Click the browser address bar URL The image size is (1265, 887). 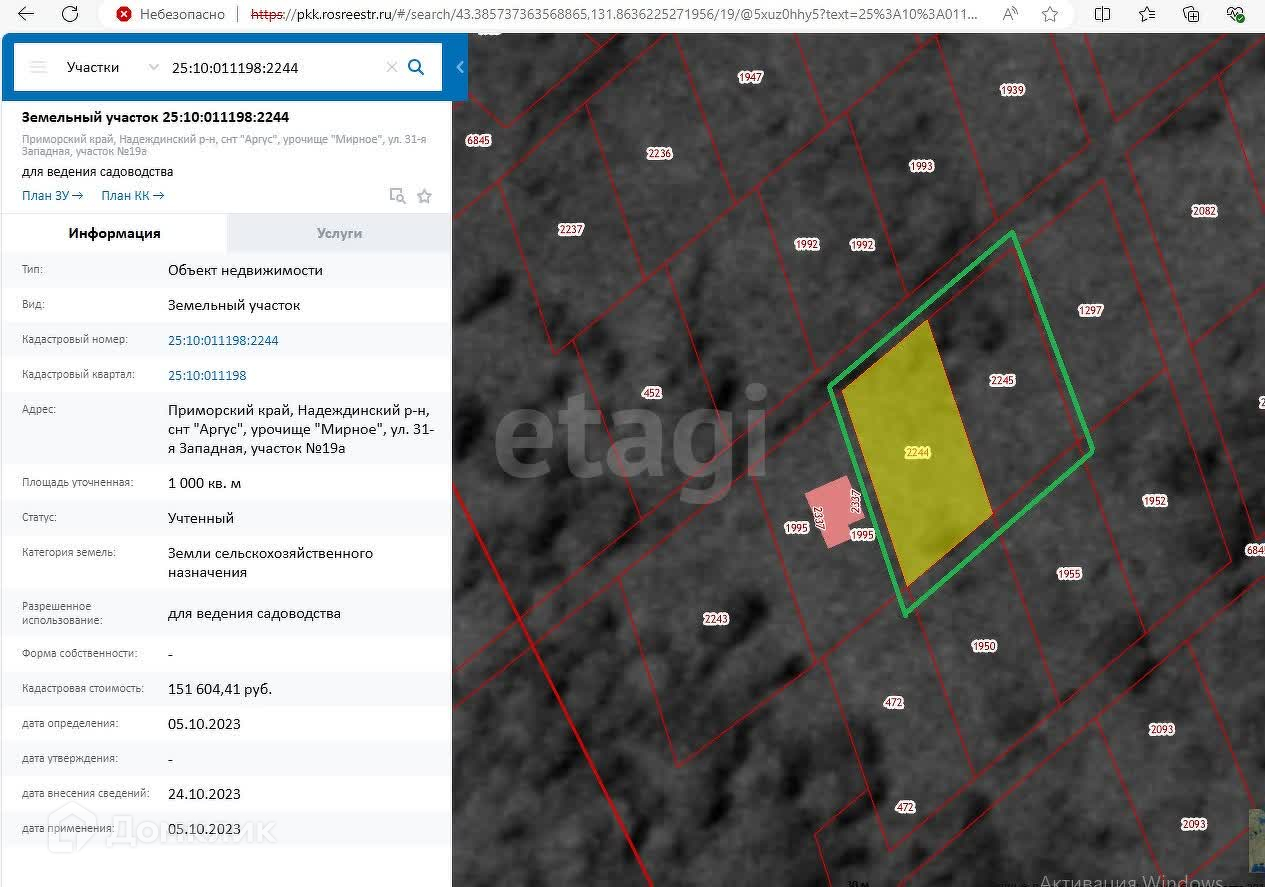(614, 14)
